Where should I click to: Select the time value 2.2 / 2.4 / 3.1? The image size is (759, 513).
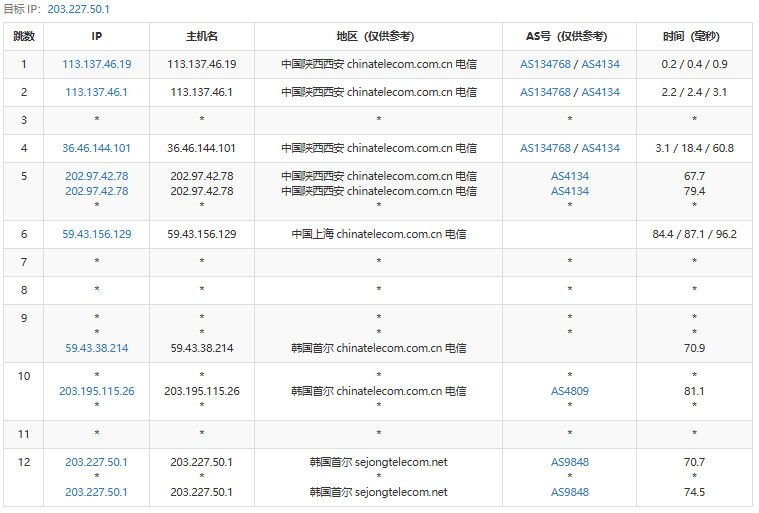point(695,92)
